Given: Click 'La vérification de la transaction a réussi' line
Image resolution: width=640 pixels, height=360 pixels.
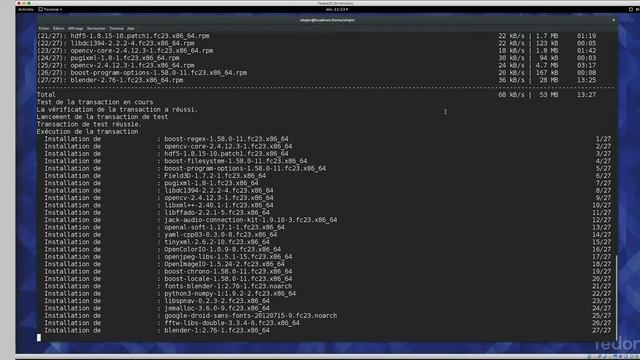Looking at the screenshot, I should (117, 109).
